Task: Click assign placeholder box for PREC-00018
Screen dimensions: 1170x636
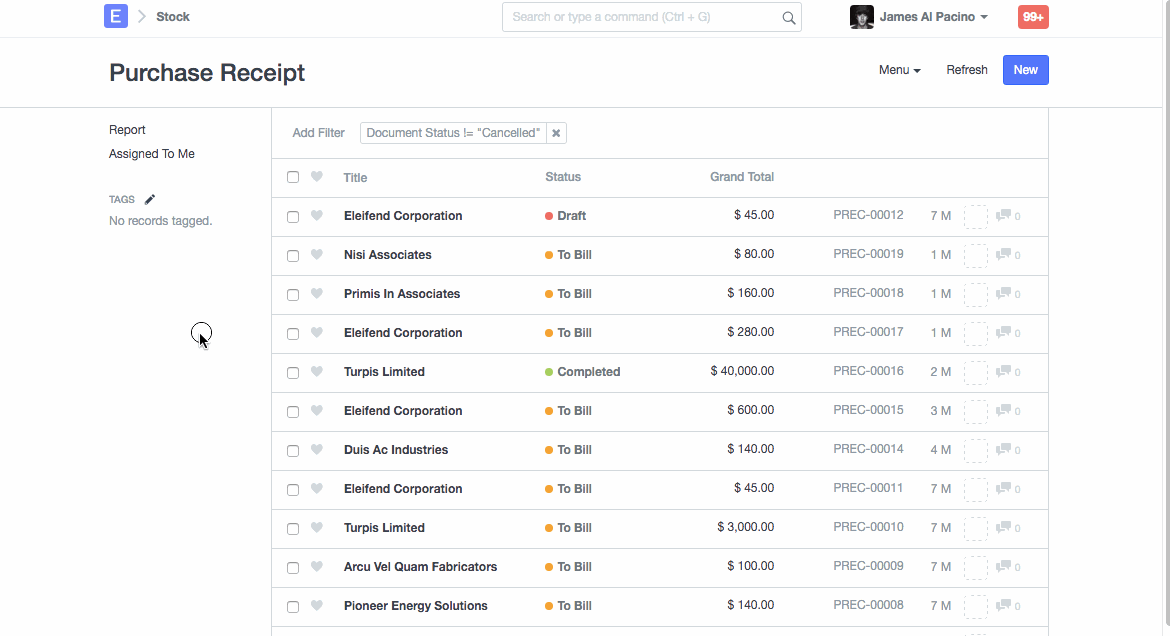Action: pos(975,294)
